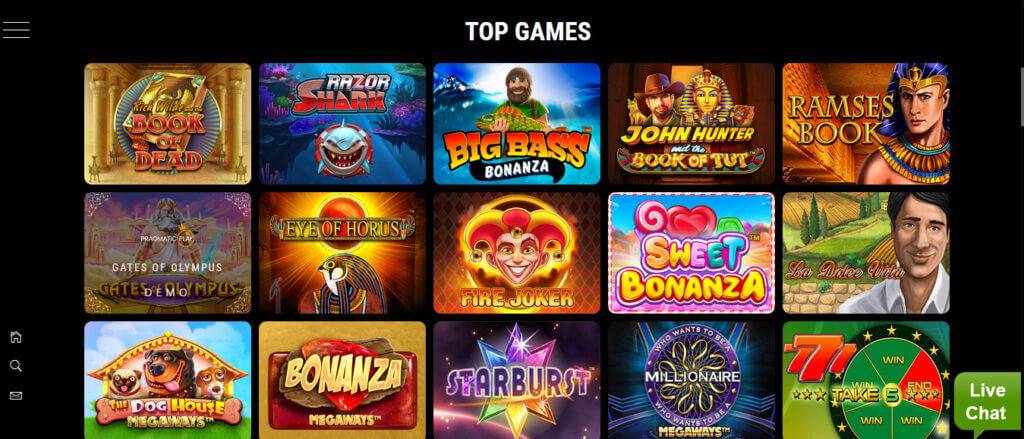Select La Dolce Vita game

[x=866, y=253]
